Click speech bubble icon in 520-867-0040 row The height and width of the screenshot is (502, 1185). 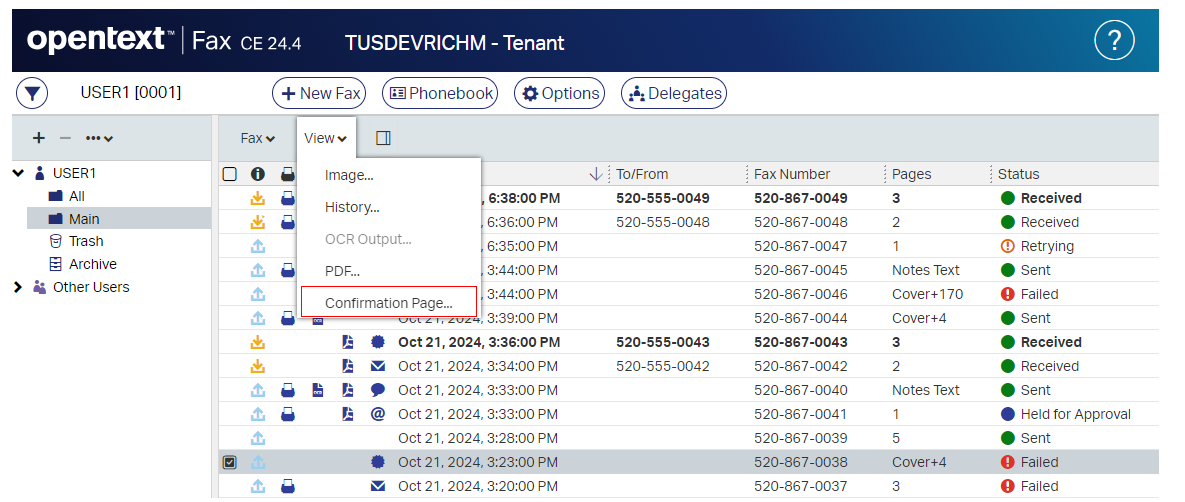pyautogui.click(x=378, y=390)
